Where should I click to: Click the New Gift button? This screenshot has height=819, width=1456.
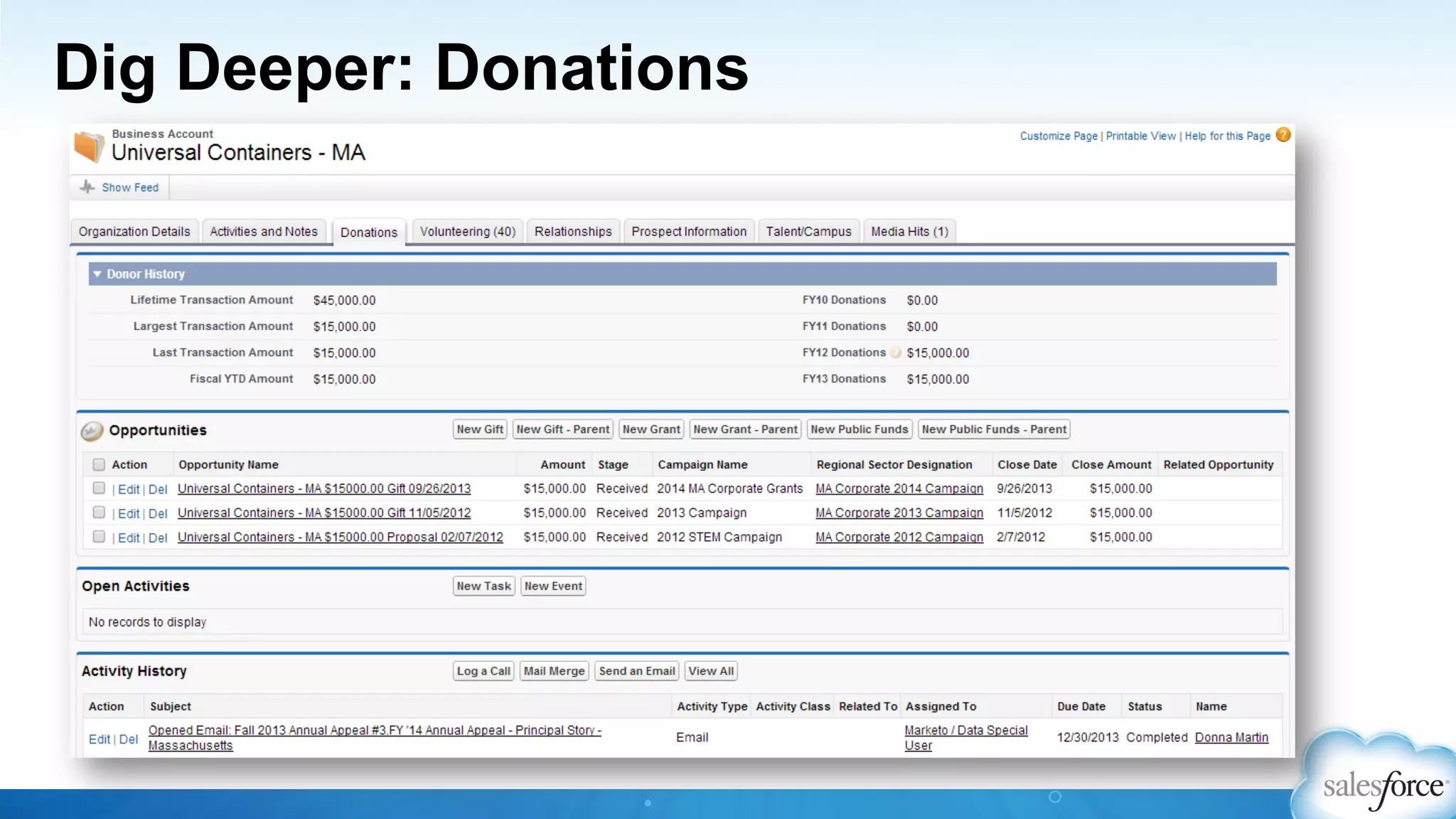click(480, 429)
